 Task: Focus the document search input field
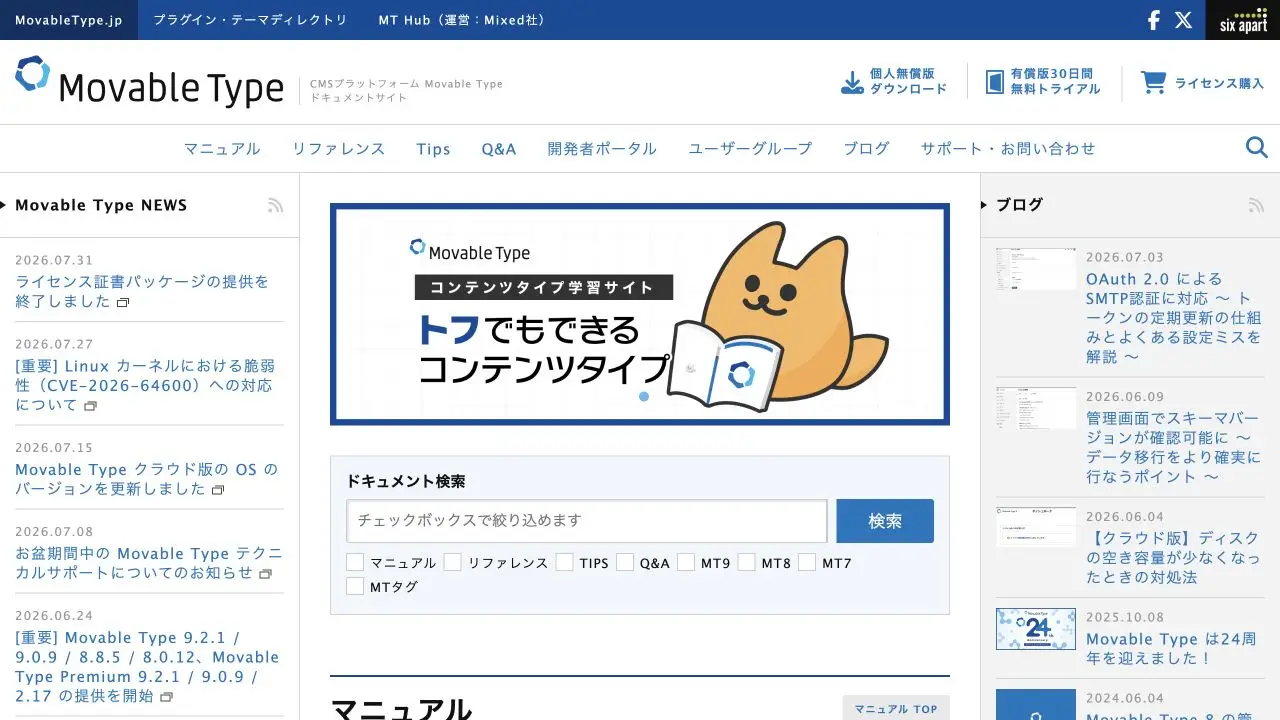587,521
